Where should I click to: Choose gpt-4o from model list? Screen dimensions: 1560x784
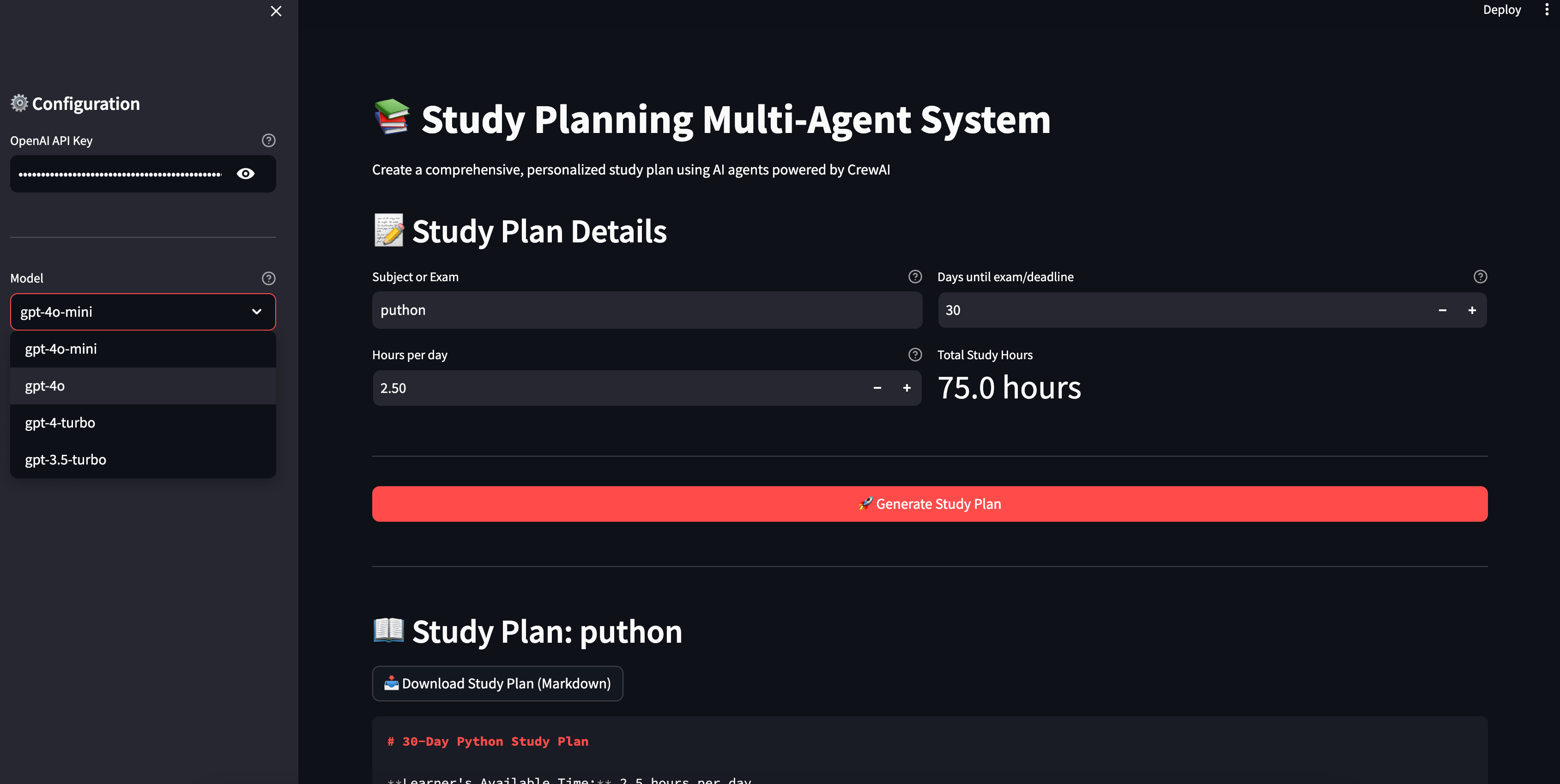(x=143, y=386)
